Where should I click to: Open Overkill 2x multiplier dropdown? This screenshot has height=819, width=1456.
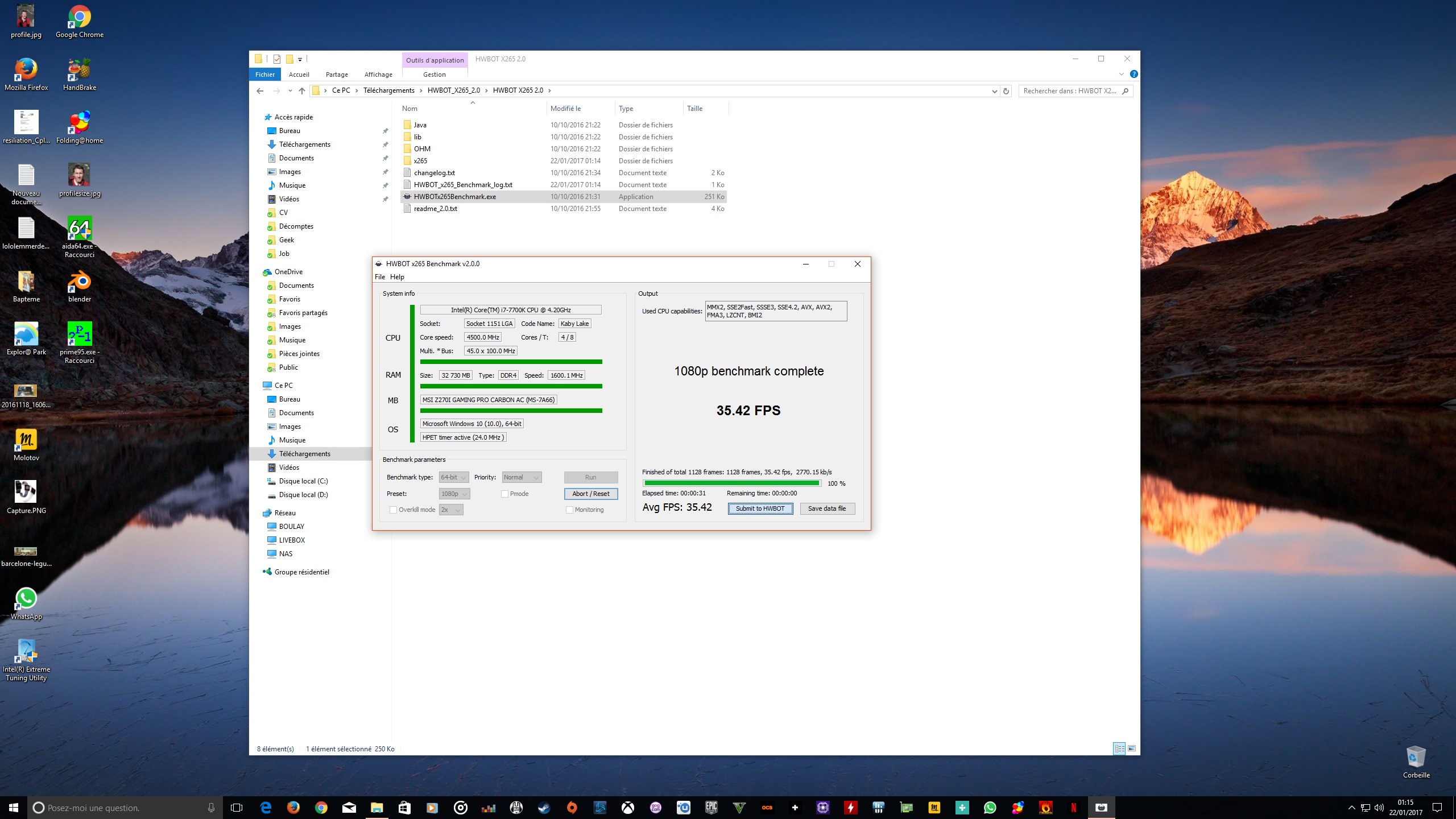coord(451,510)
